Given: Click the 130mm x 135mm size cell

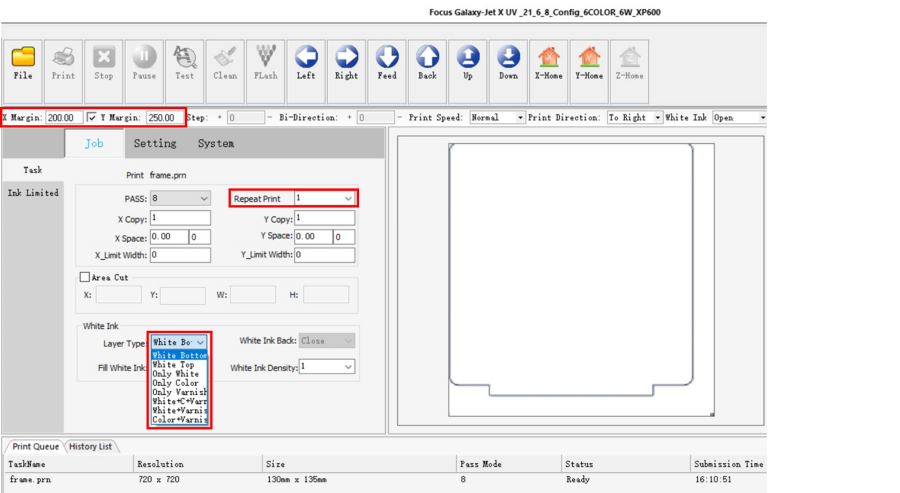Looking at the screenshot, I should click(297, 479).
